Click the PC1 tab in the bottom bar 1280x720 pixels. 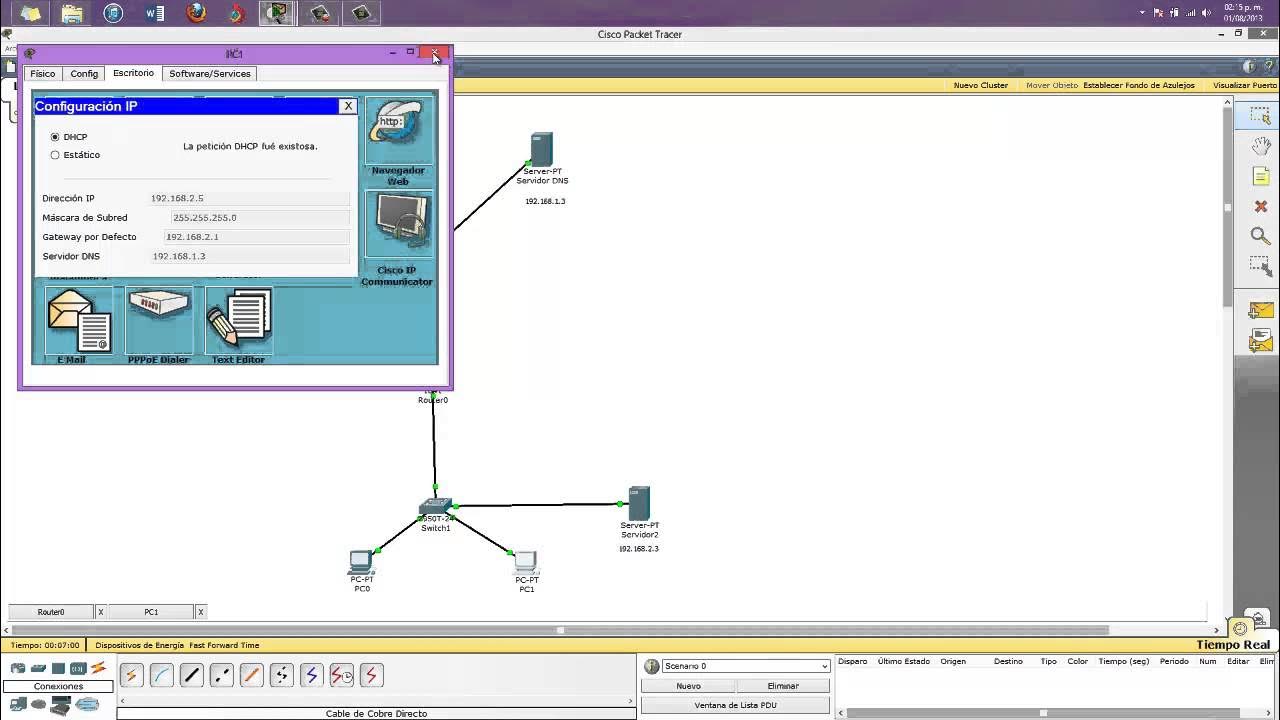151,612
